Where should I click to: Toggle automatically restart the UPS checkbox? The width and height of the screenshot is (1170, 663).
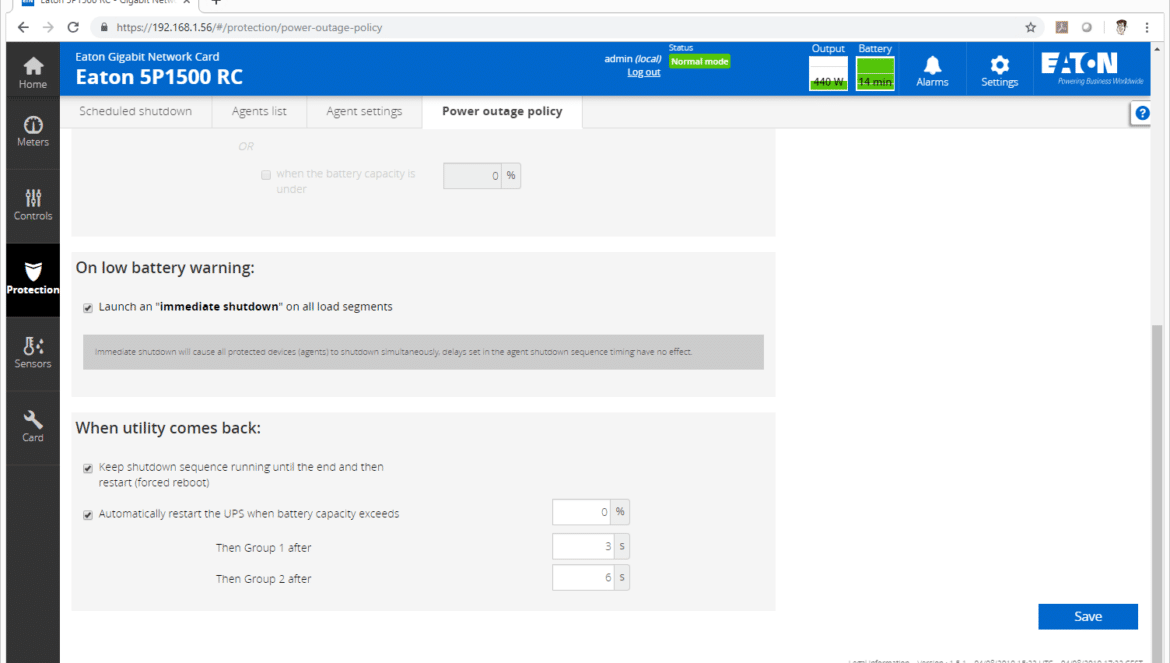click(88, 515)
